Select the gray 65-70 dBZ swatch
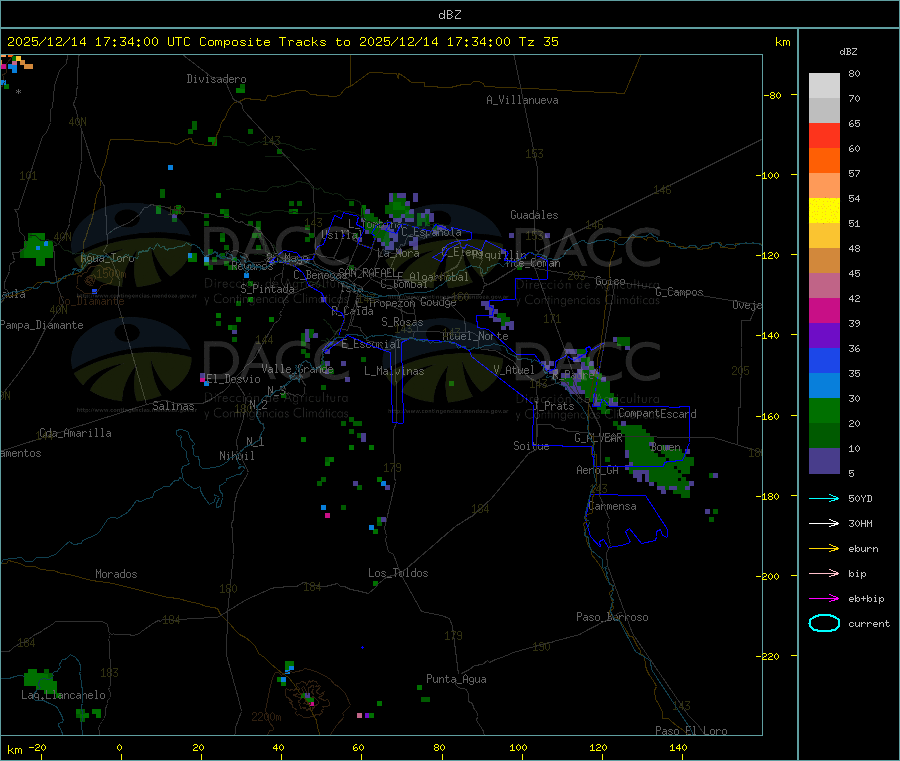 [824, 111]
